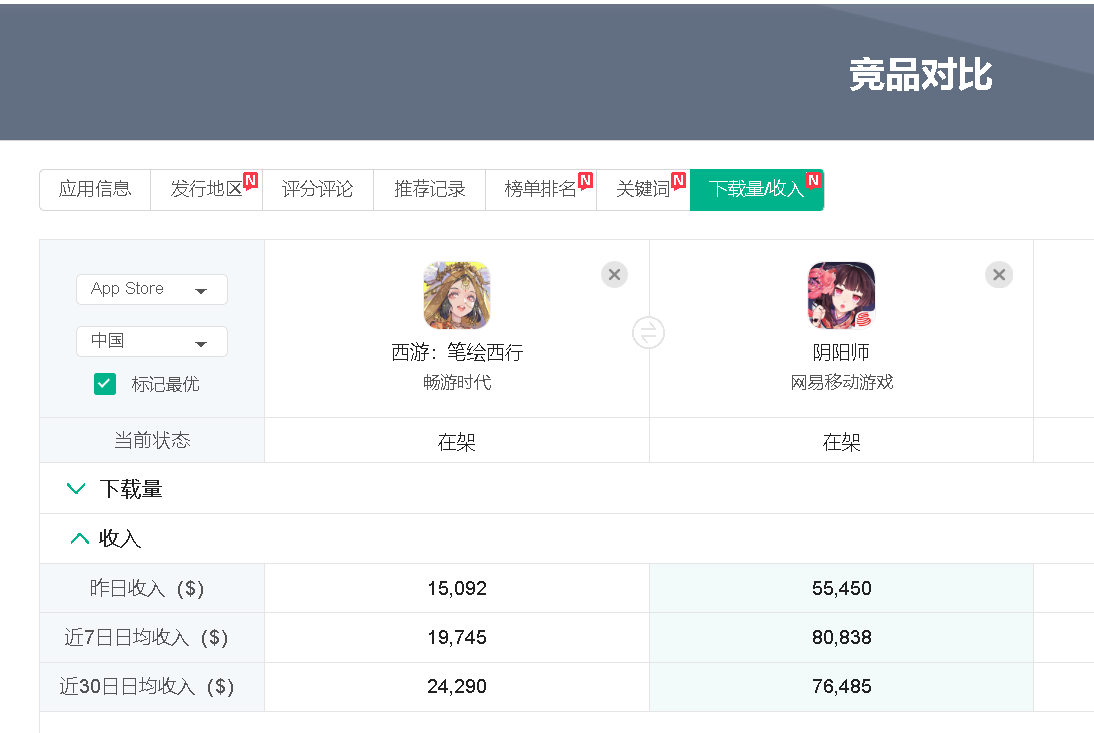Click the 昨日收入 ($) row label
Image resolution: width=1094 pixels, height=733 pixels.
[x=147, y=589]
